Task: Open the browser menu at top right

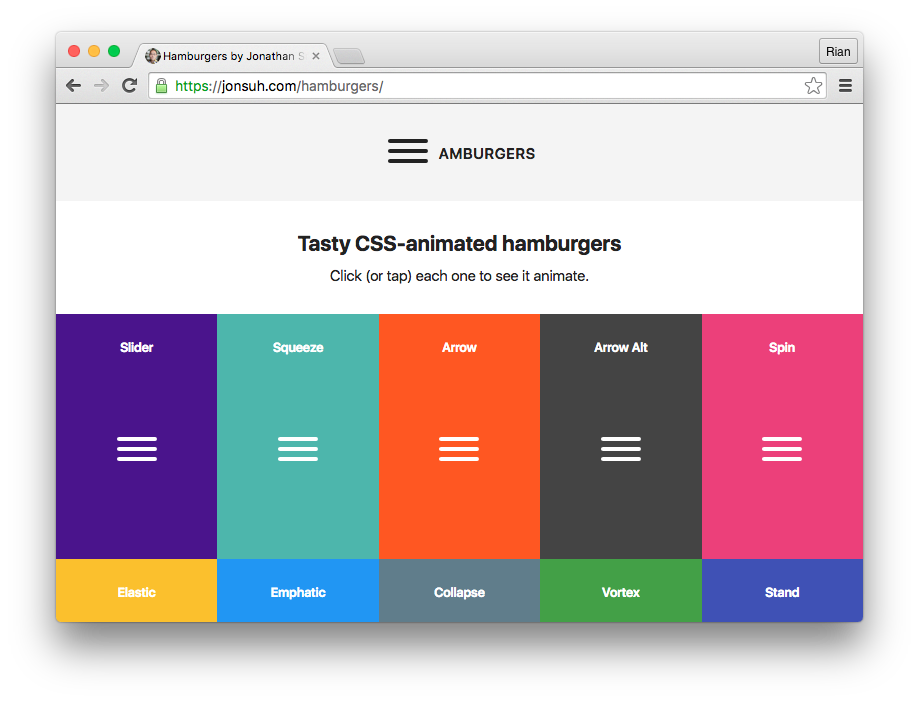Action: [x=845, y=85]
